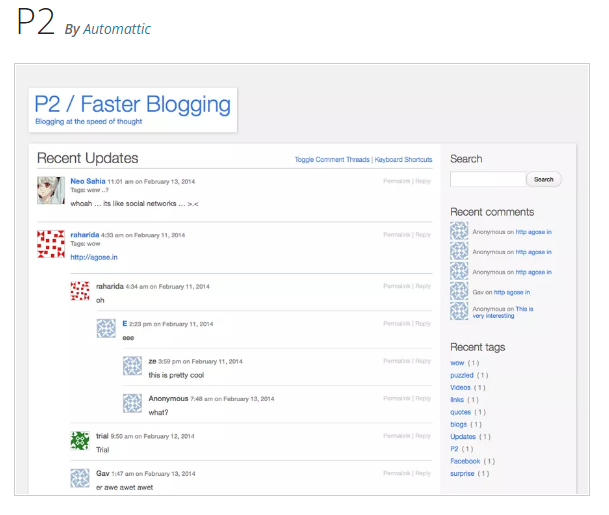Click the 'wow' tag under raharida's 4:33 post
Image resolution: width=609 pixels, height=515 pixels.
94,244
